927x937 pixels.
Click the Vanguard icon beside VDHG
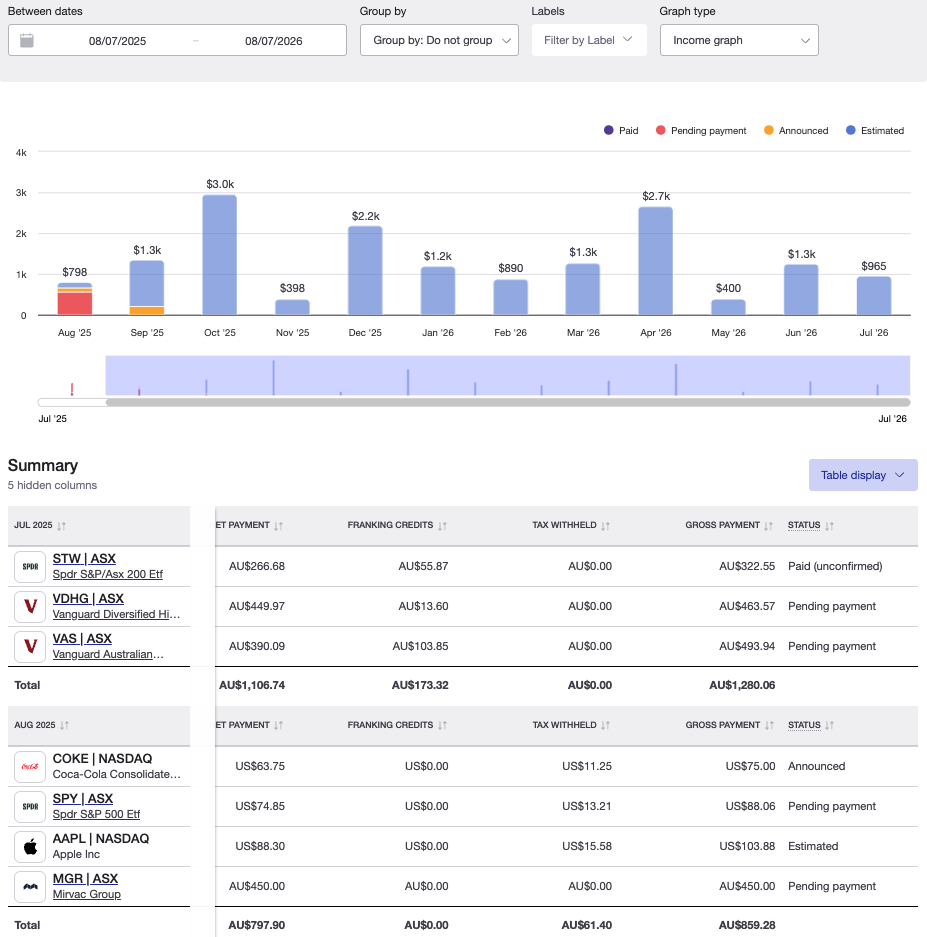click(30, 606)
